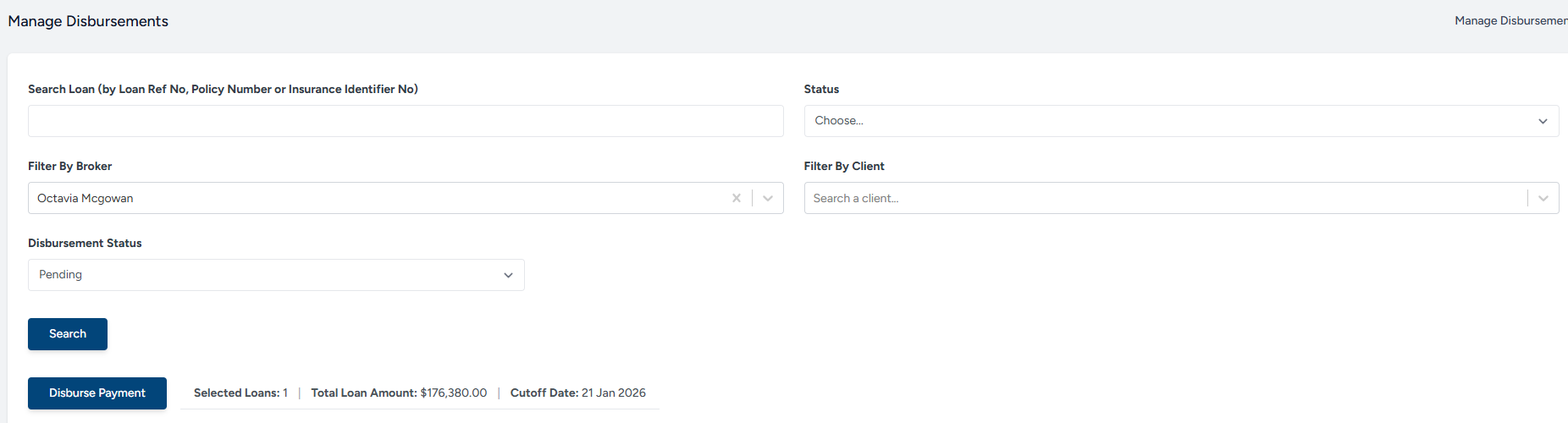Image resolution: width=1568 pixels, height=423 pixels.
Task: Click the Disburse Payment button
Action: (97, 393)
